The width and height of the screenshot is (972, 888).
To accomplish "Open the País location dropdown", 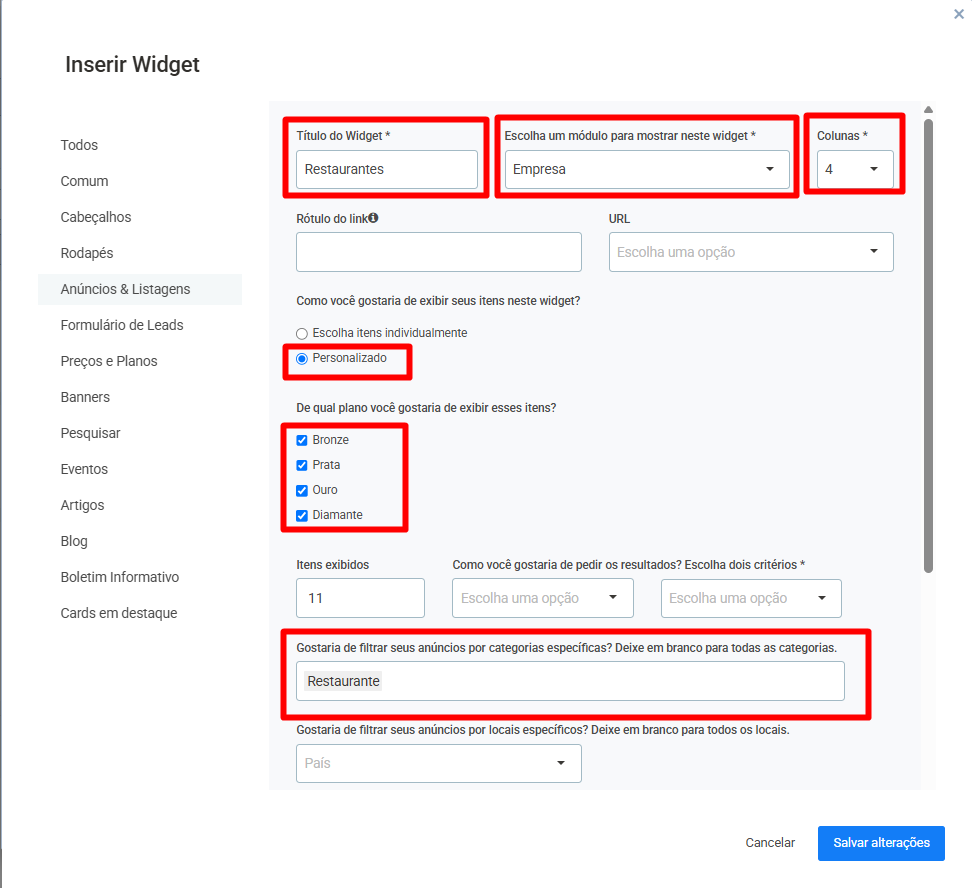I will point(439,763).
